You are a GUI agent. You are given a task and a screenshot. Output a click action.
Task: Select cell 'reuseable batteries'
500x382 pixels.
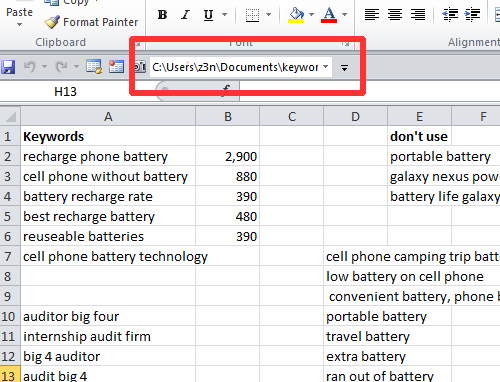[108, 237]
